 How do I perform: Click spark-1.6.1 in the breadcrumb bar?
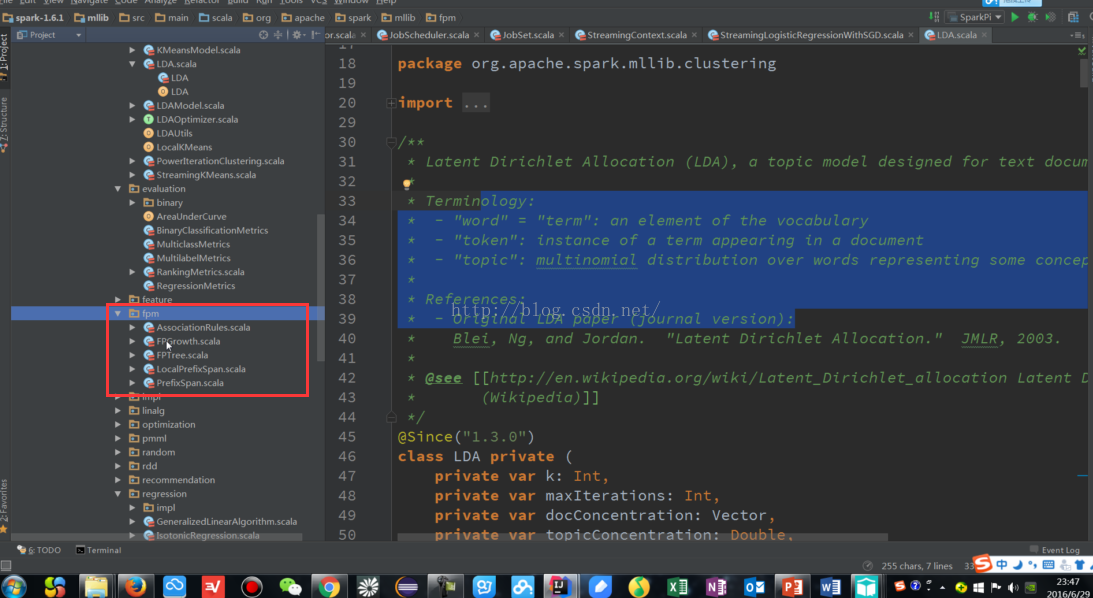(x=35, y=17)
